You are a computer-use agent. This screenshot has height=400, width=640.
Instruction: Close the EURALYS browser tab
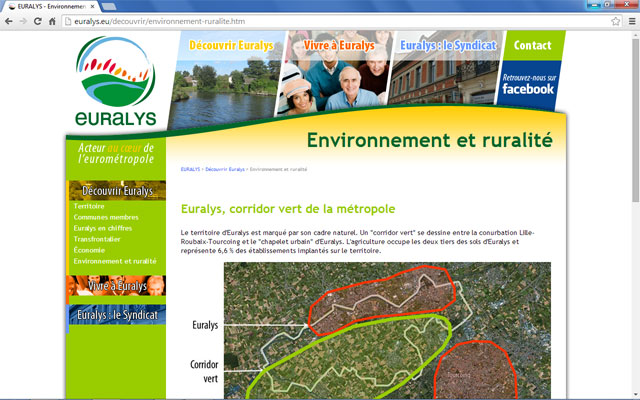point(93,7)
